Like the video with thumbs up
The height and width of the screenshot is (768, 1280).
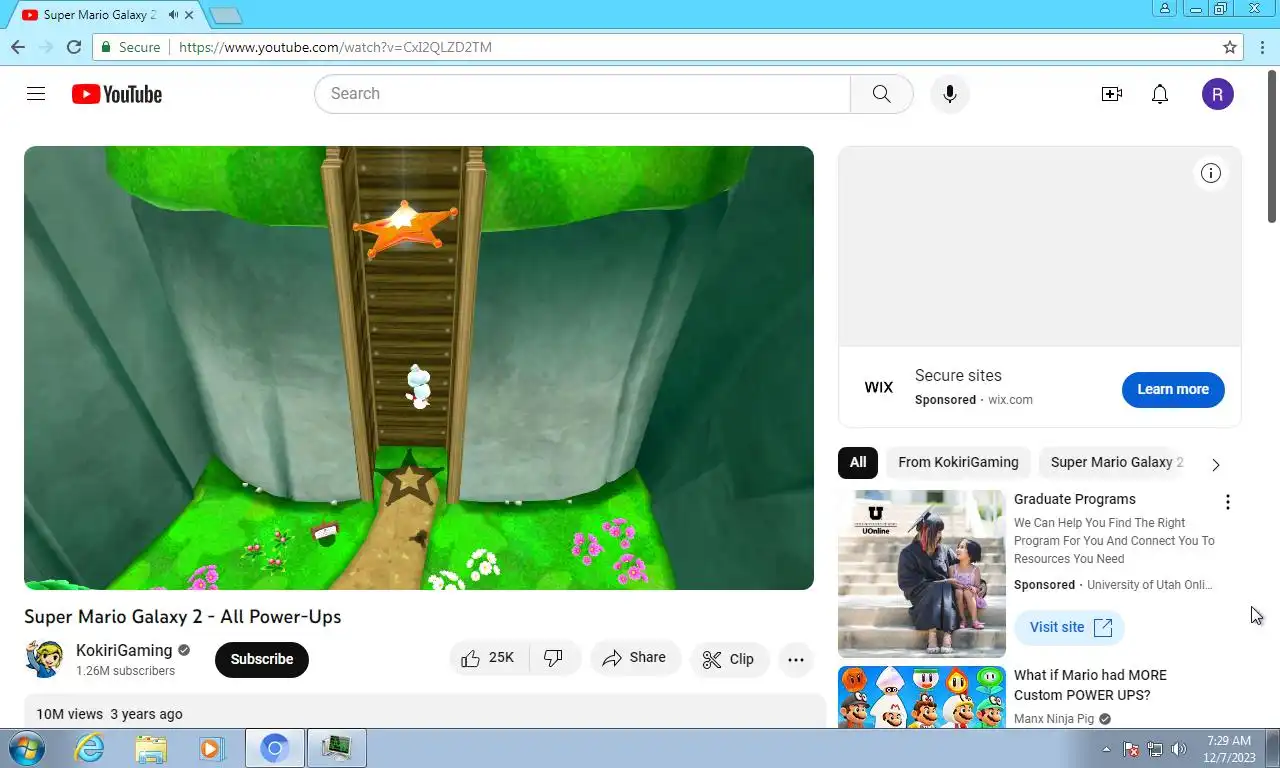coord(488,658)
